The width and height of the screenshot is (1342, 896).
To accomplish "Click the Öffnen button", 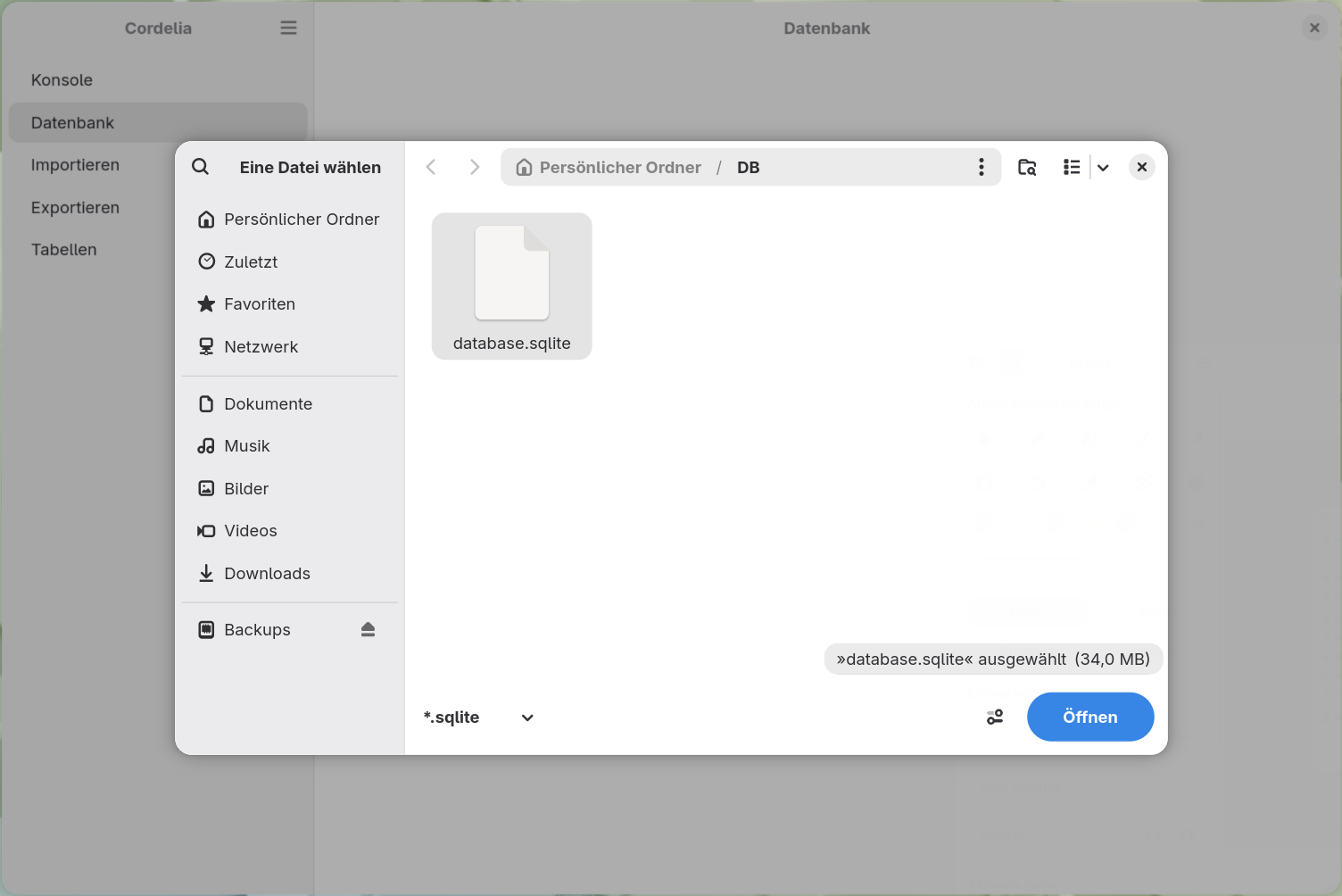I will 1090,717.
